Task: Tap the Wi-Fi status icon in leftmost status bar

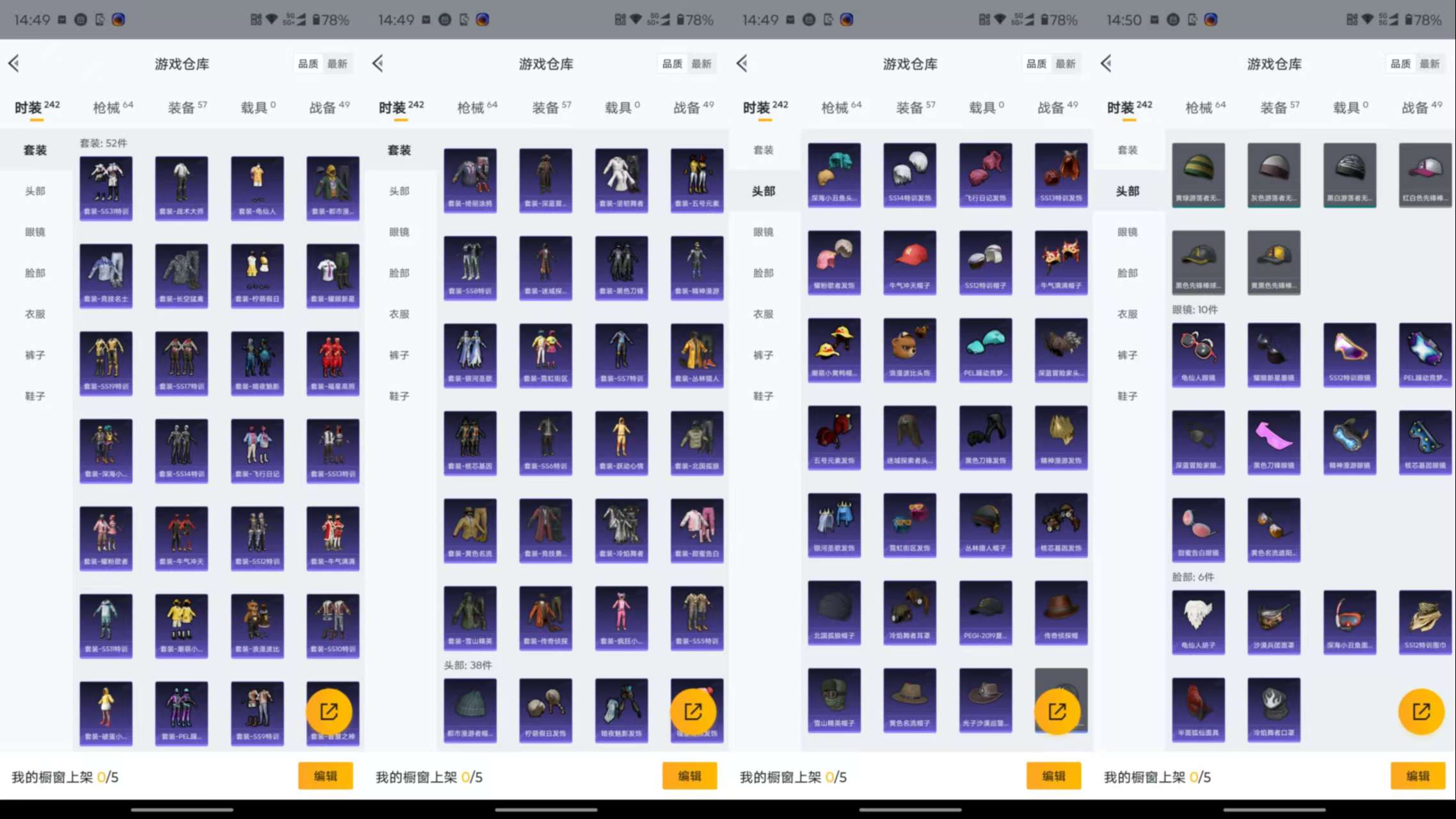Action: coord(272,19)
